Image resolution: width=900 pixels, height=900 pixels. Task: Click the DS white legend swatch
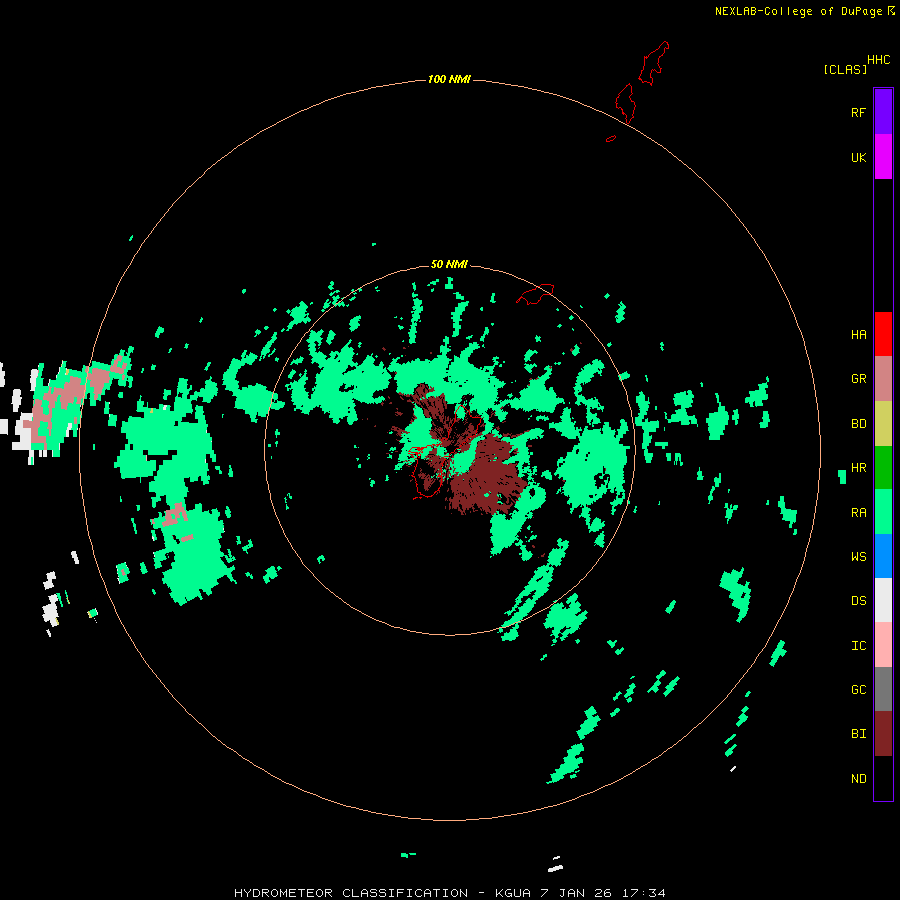pos(883,600)
